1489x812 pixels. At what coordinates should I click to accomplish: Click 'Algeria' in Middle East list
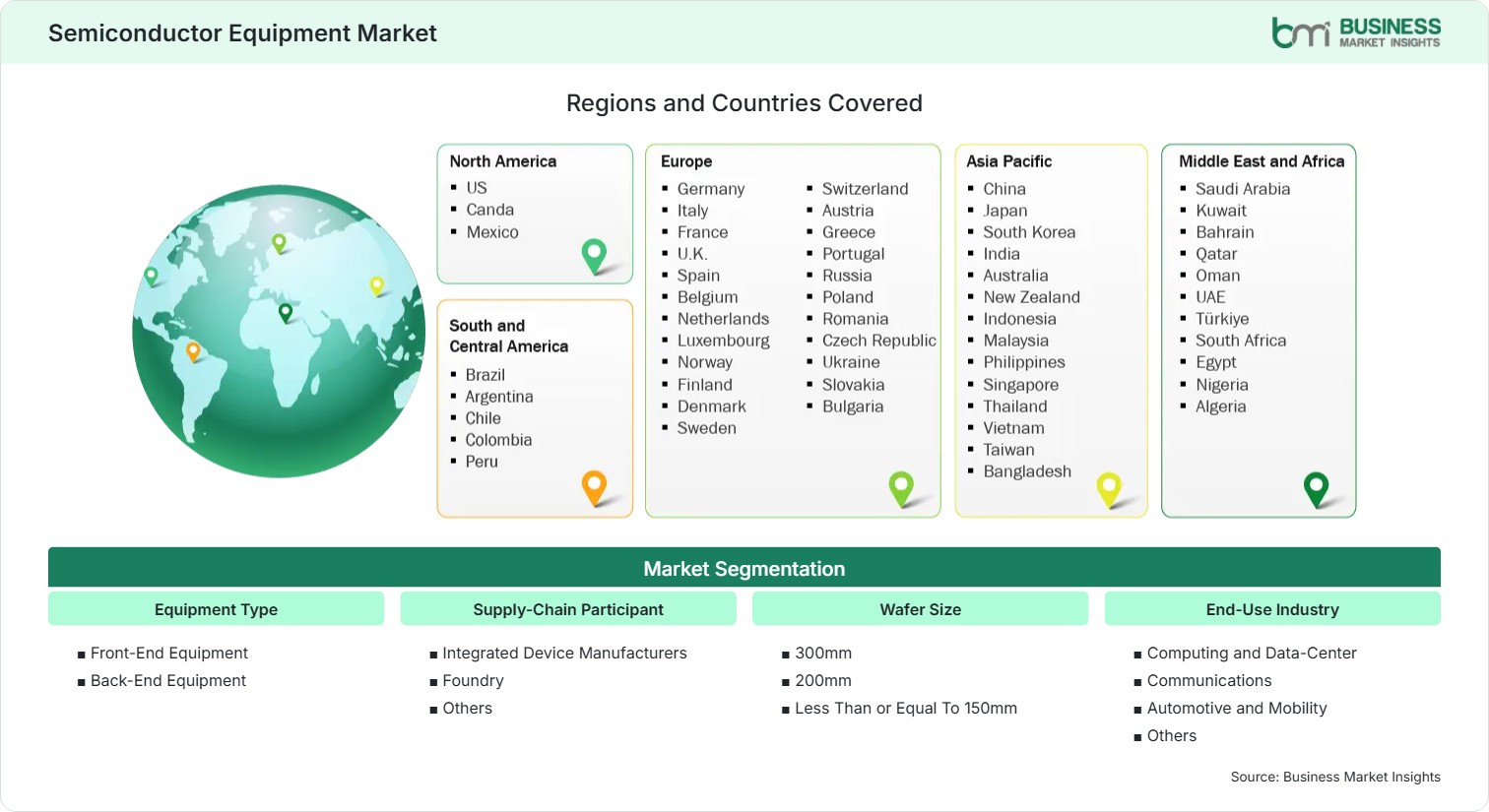(1221, 406)
